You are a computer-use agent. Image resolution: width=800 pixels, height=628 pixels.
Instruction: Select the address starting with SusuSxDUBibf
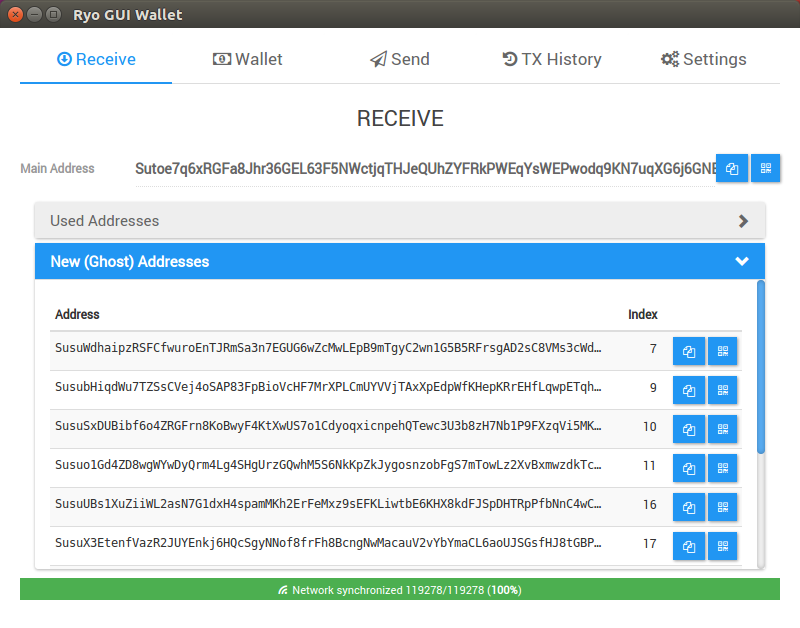328,426
